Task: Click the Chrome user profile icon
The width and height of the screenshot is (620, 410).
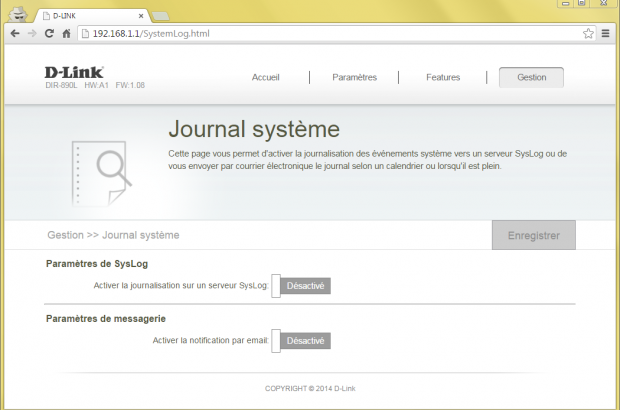Action: coord(16,13)
